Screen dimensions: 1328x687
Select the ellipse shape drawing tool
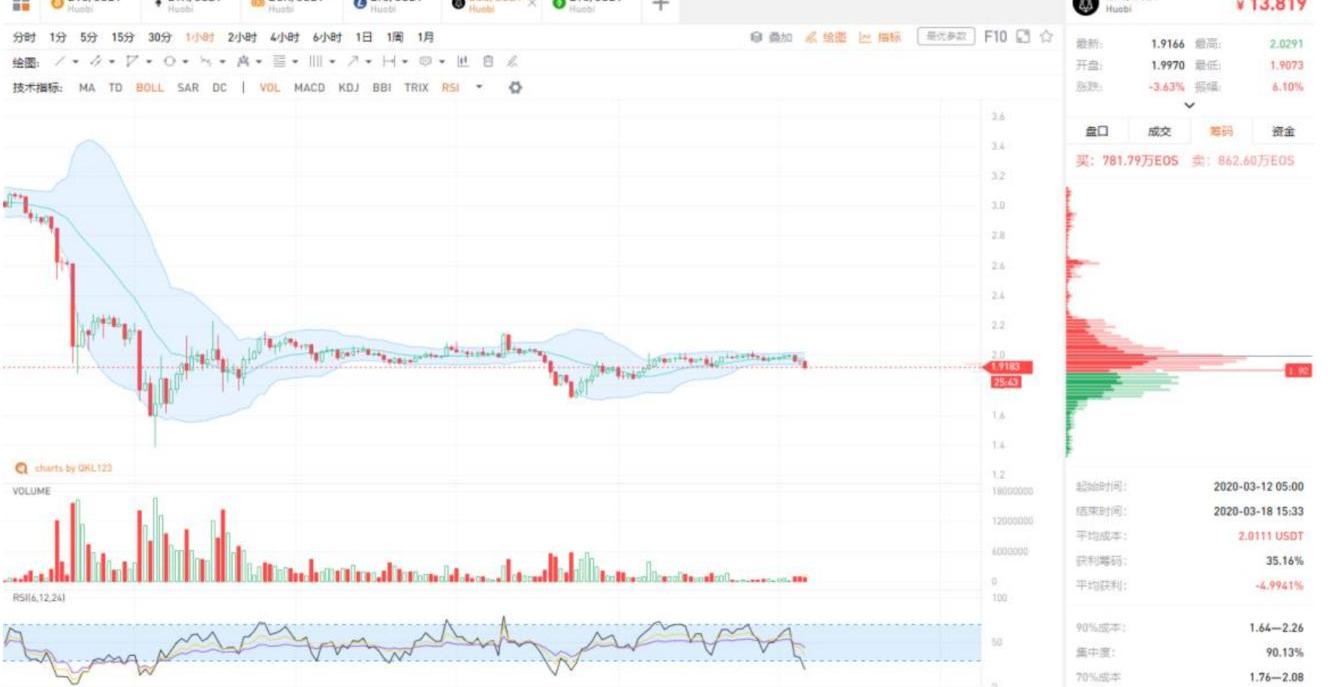click(x=170, y=62)
